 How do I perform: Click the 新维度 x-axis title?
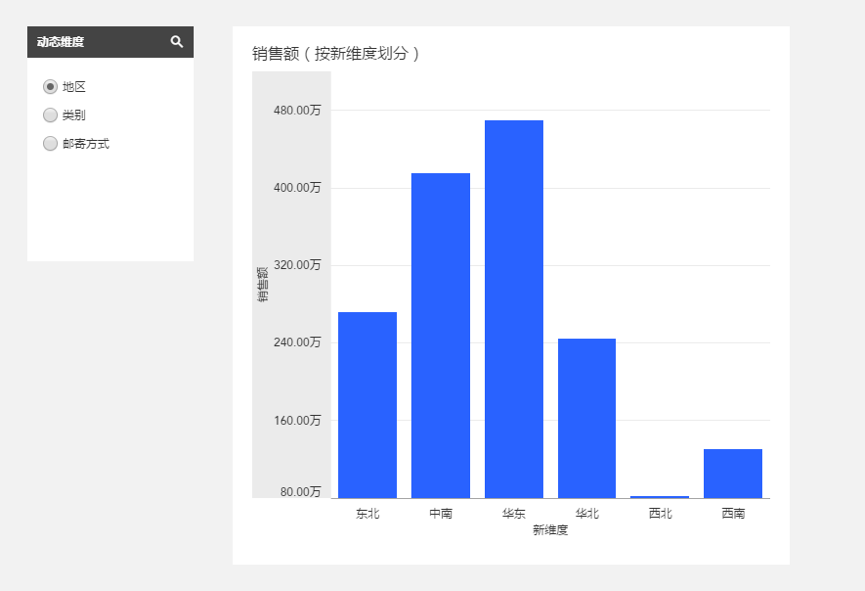coord(550,530)
